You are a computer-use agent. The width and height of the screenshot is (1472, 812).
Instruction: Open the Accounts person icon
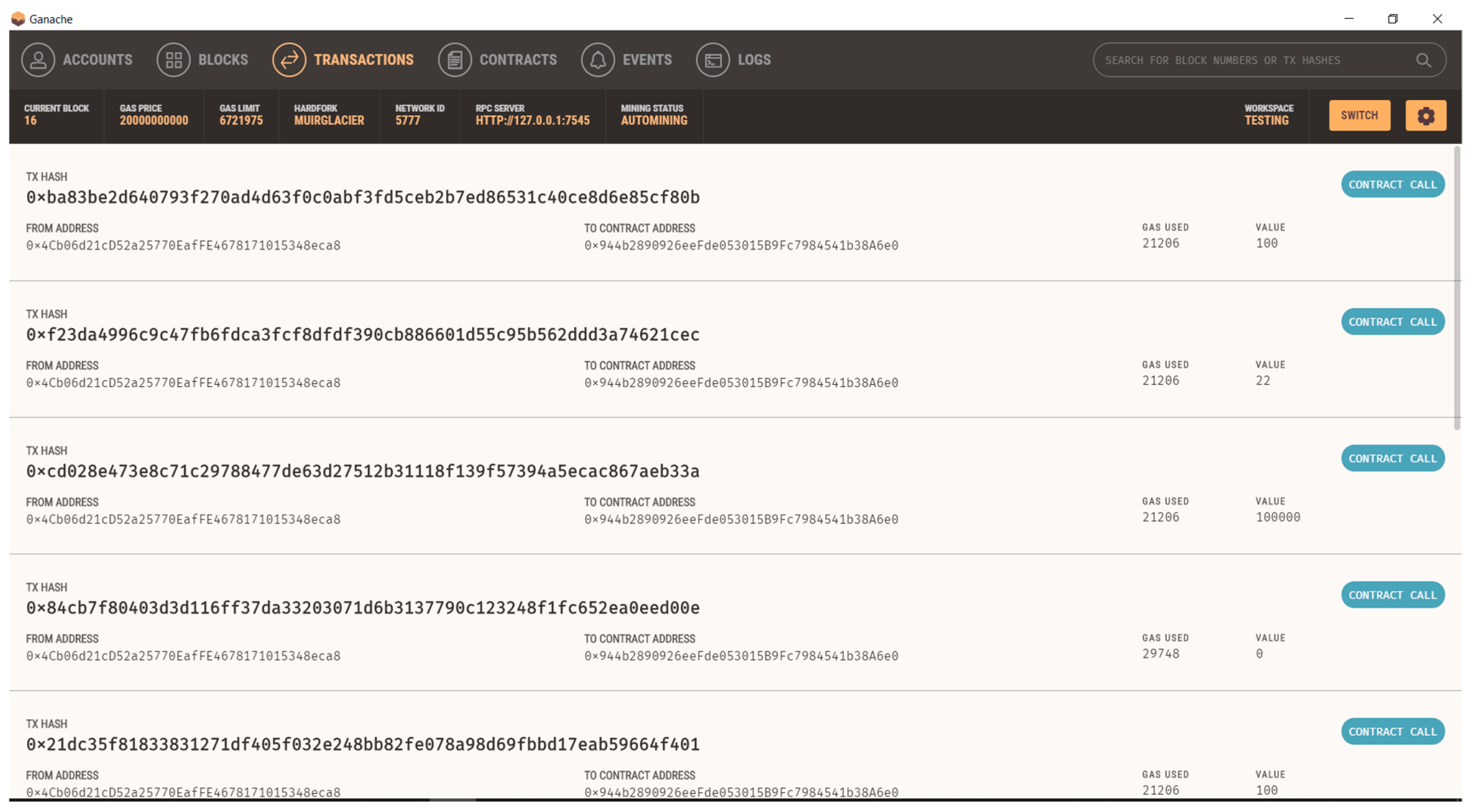pyautogui.click(x=38, y=59)
